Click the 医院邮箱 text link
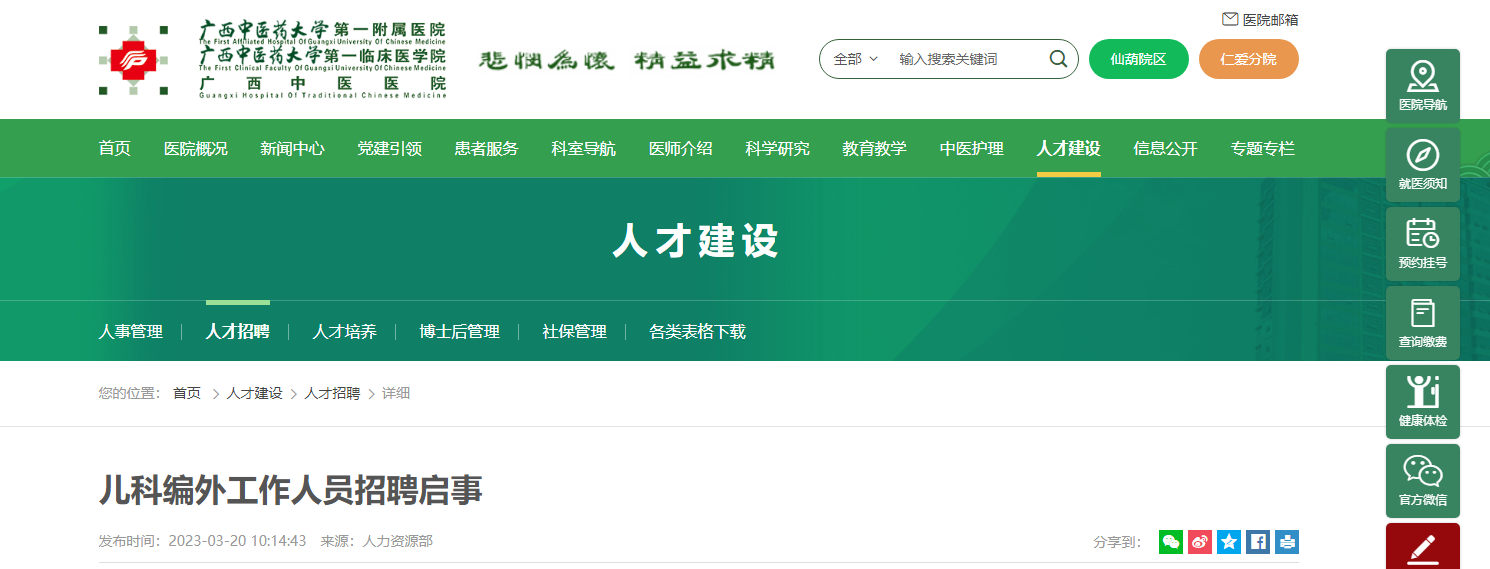 (x=1271, y=19)
